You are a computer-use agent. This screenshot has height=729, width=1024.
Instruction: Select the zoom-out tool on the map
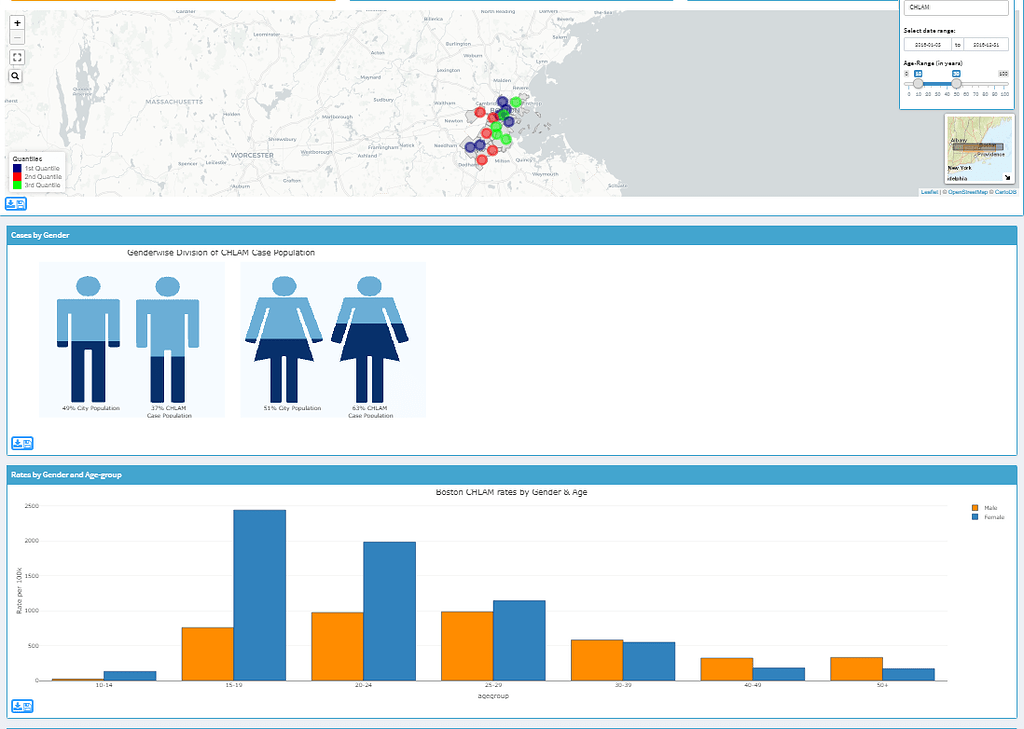(17, 36)
